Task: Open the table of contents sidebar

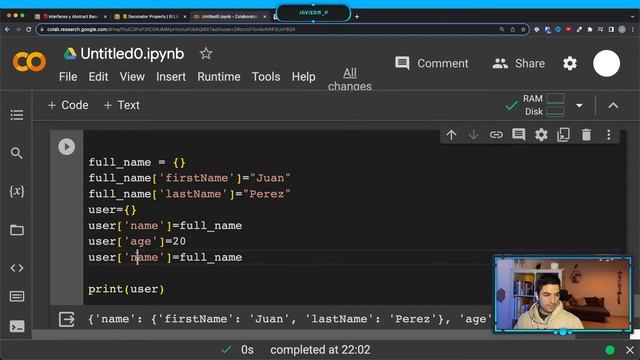Action: [x=17, y=115]
